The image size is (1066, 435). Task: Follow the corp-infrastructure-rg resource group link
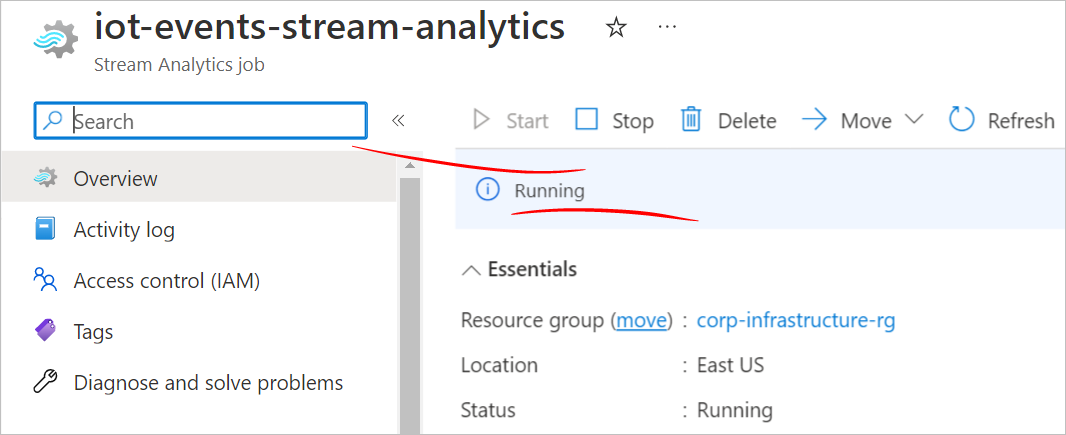(x=796, y=319)
